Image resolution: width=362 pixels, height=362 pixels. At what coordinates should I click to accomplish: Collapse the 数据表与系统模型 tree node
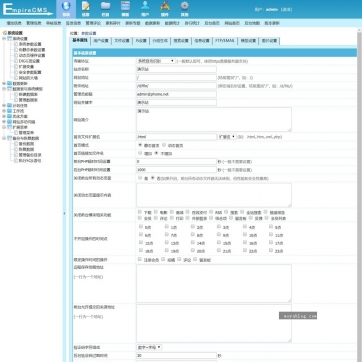click(4, 89)
